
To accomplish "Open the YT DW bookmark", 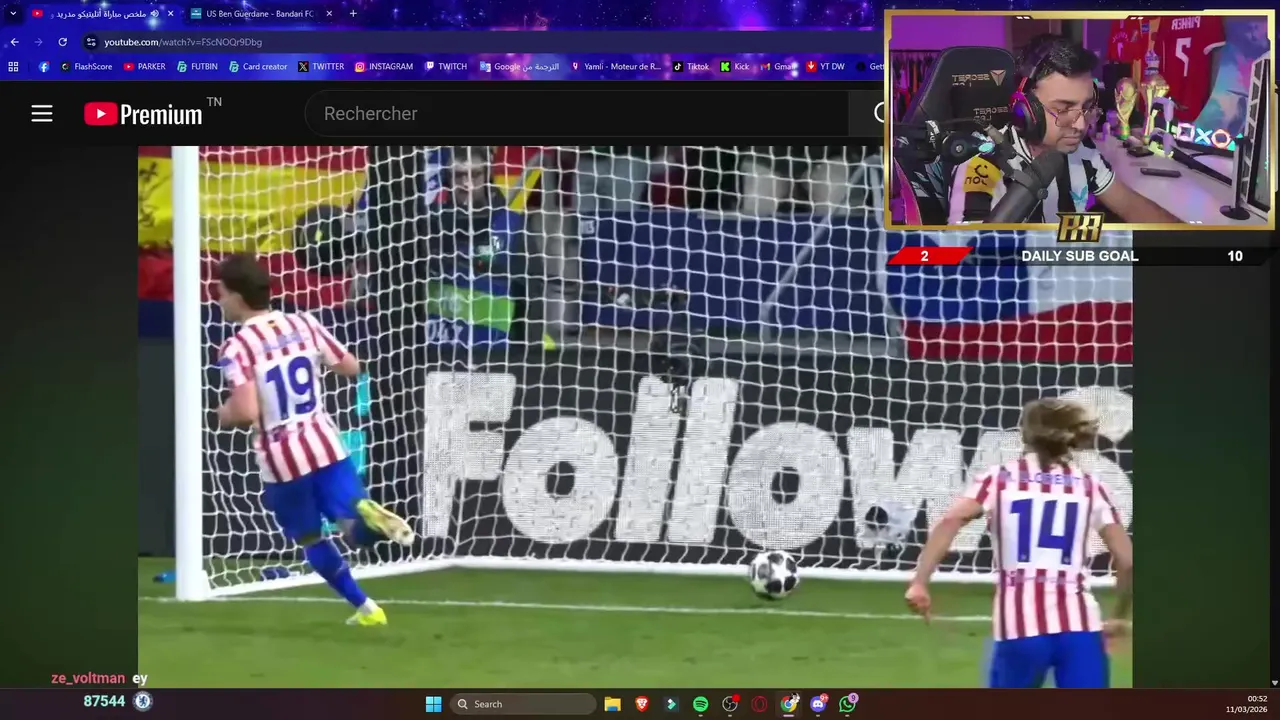I will [x=826, y=67].
